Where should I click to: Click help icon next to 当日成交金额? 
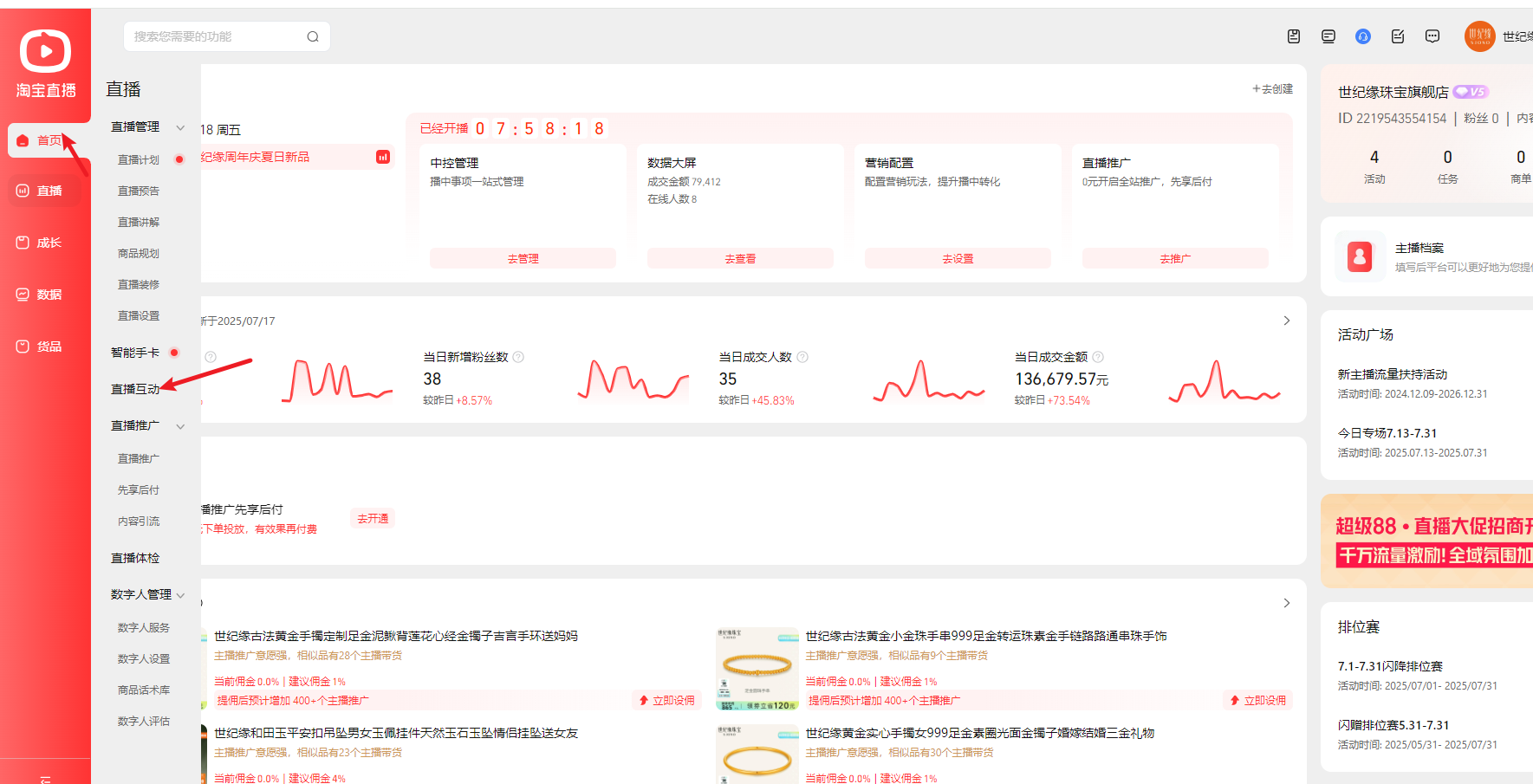click(1098, 357)
